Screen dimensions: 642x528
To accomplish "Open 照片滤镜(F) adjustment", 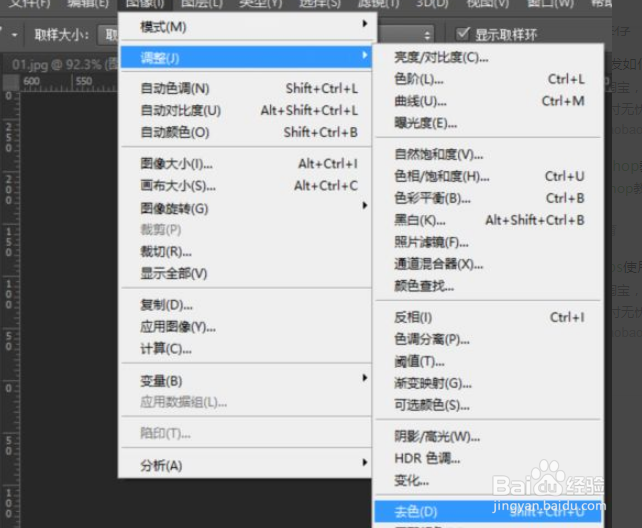I will pos(489,242).
